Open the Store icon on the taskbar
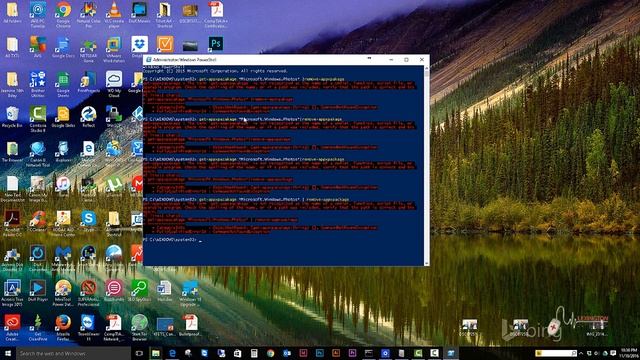The height and width of the screenshot is (360, 640). pos(237,353)
